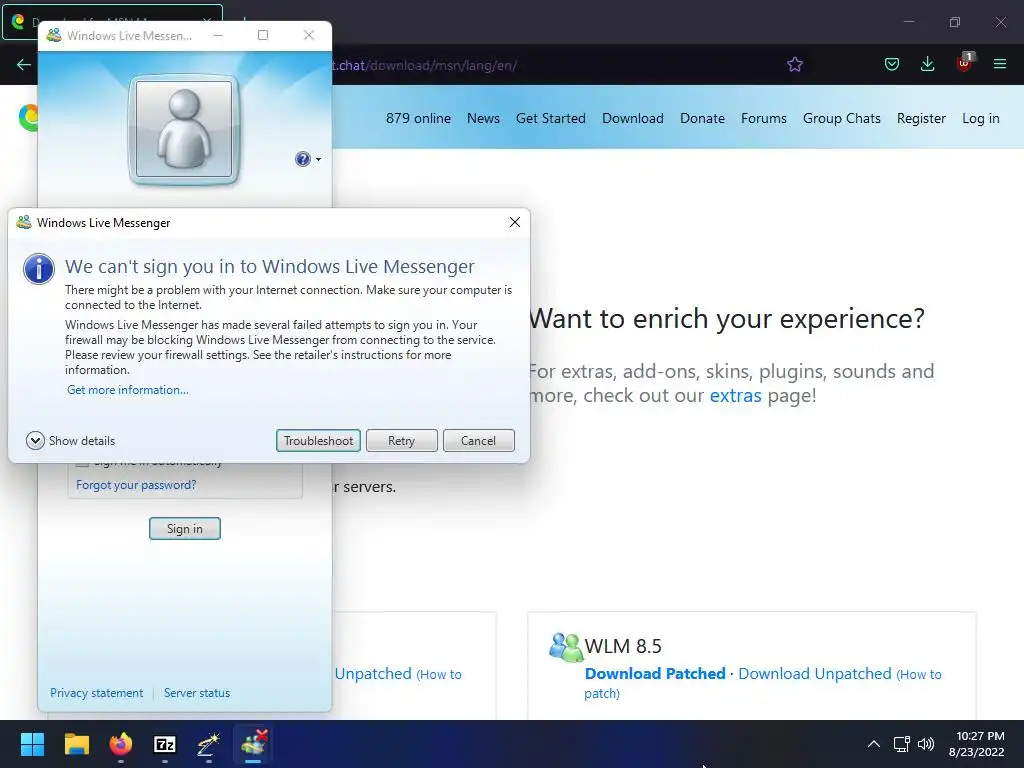Open the wand app in taskbar
Screen dimensions: 1024x768
[x=208, y=744]
